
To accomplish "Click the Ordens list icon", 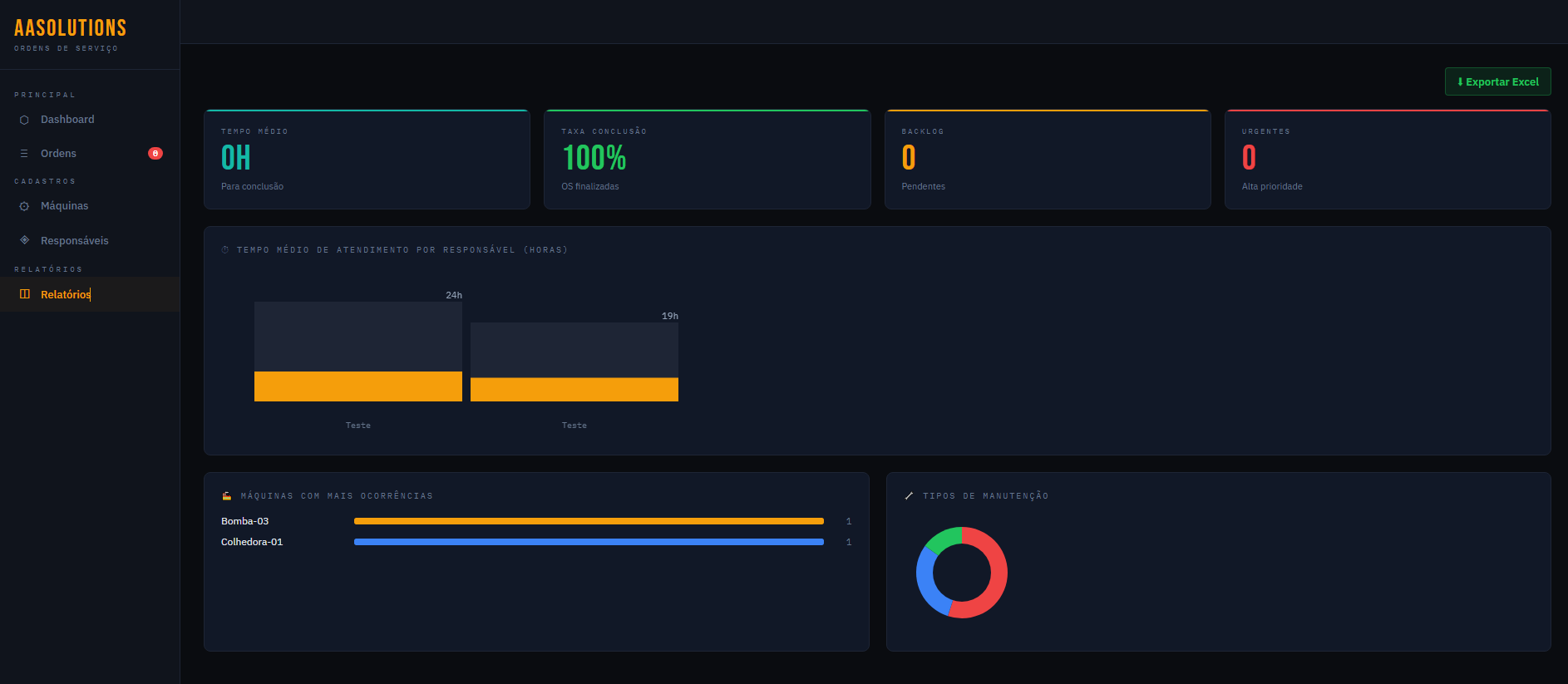I will pos(24,154).
